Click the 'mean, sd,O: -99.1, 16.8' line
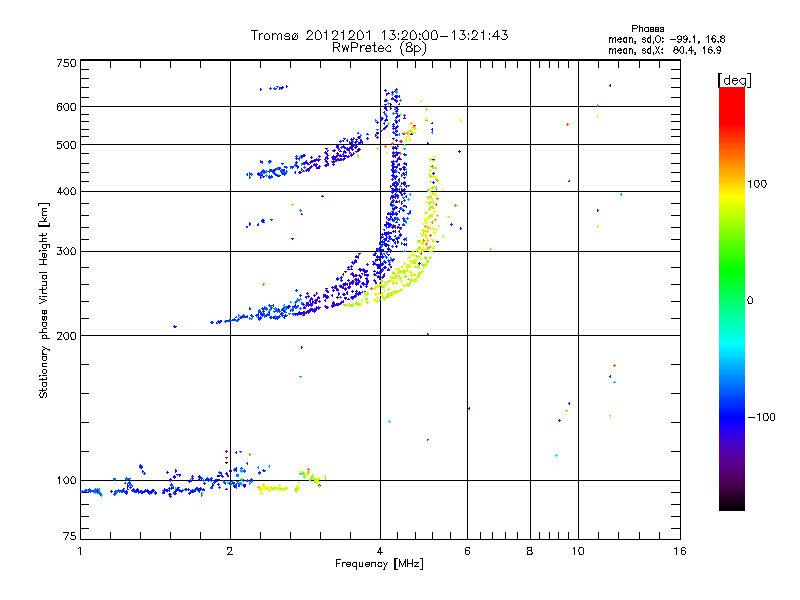Viewport: 800px width, 600px height. [666, 39]
